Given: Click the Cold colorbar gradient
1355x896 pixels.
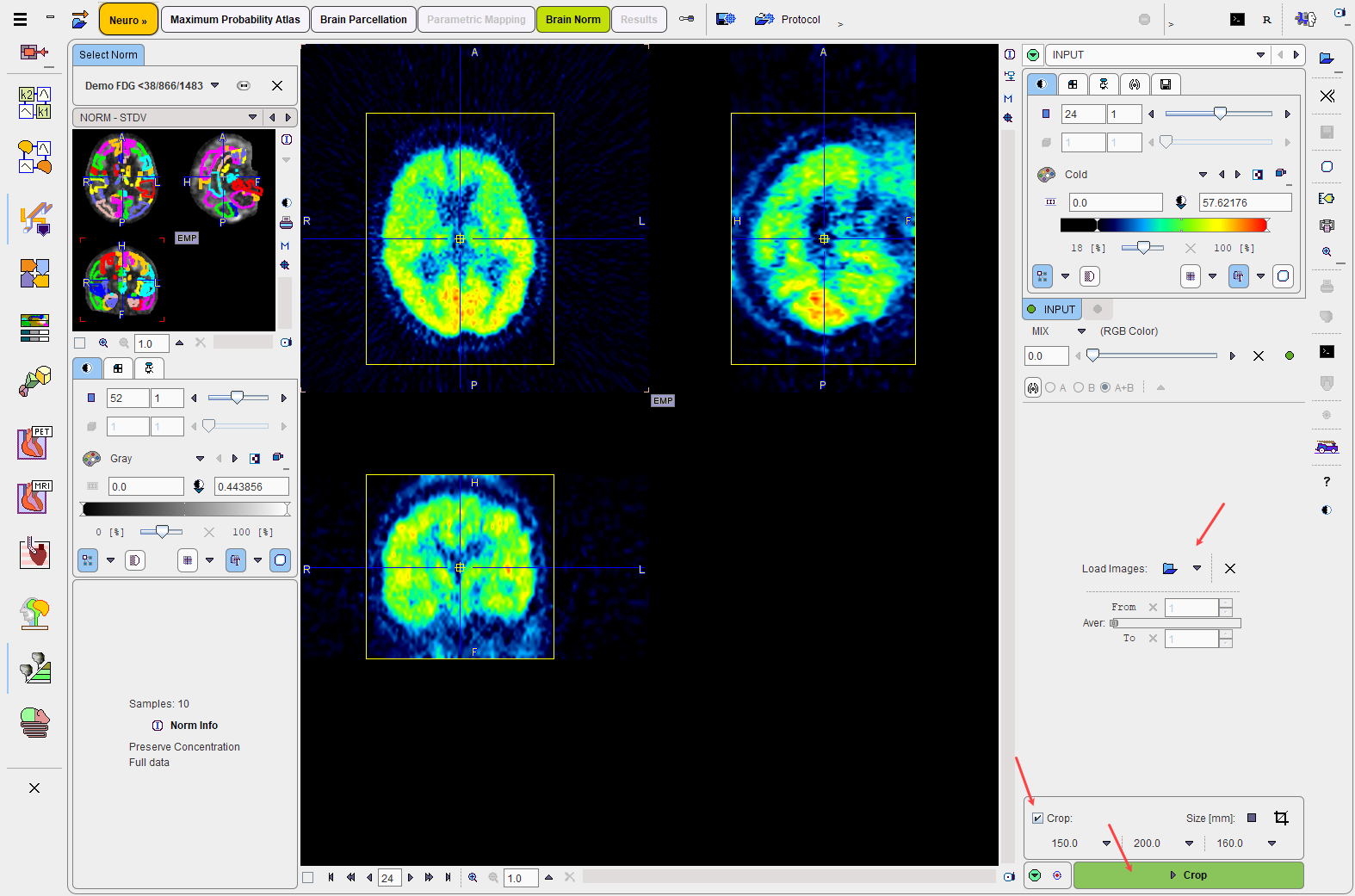Looking at the screenshot, I should tap(1165, 226).
